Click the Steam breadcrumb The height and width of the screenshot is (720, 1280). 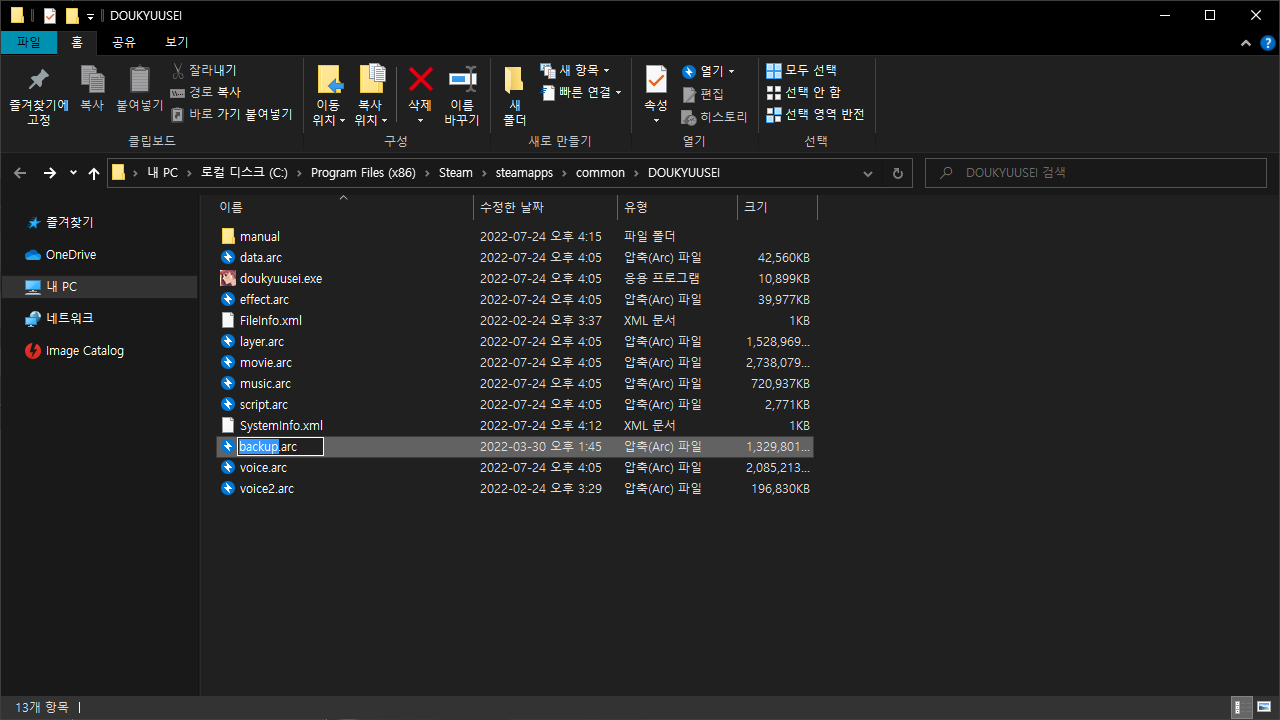(x=456, y=173)
